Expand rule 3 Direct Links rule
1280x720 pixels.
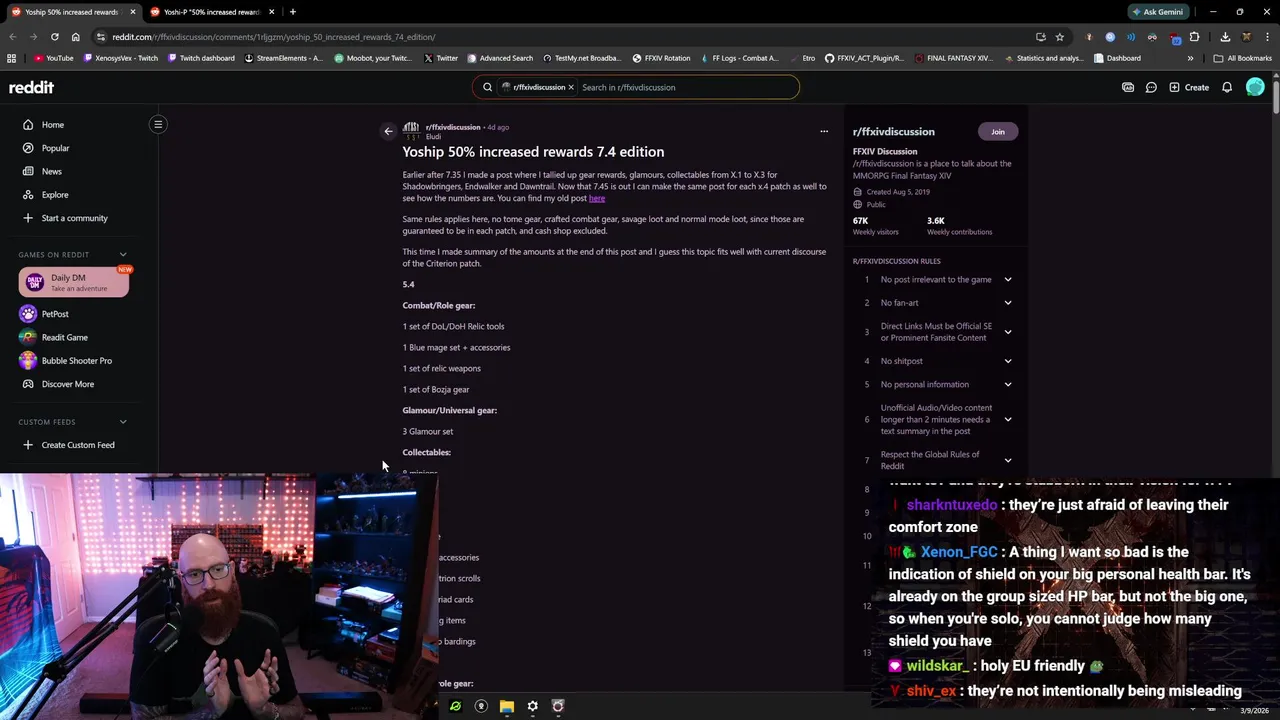click(1007, 332)
